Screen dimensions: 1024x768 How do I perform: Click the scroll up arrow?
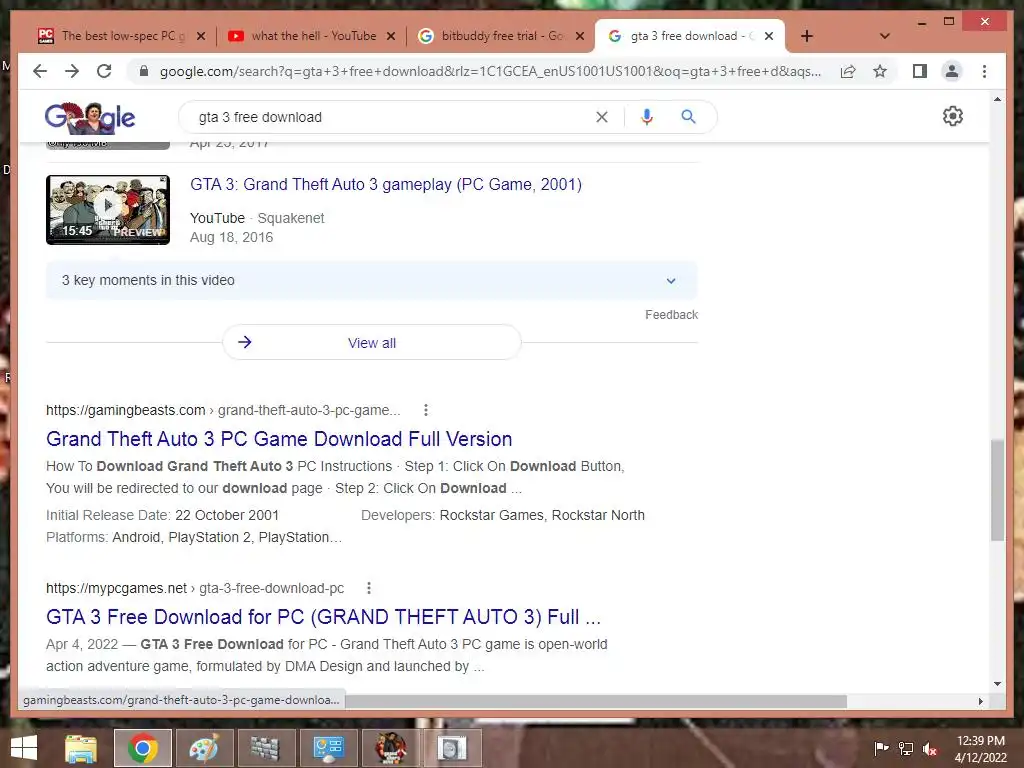[x=997, y=99]
